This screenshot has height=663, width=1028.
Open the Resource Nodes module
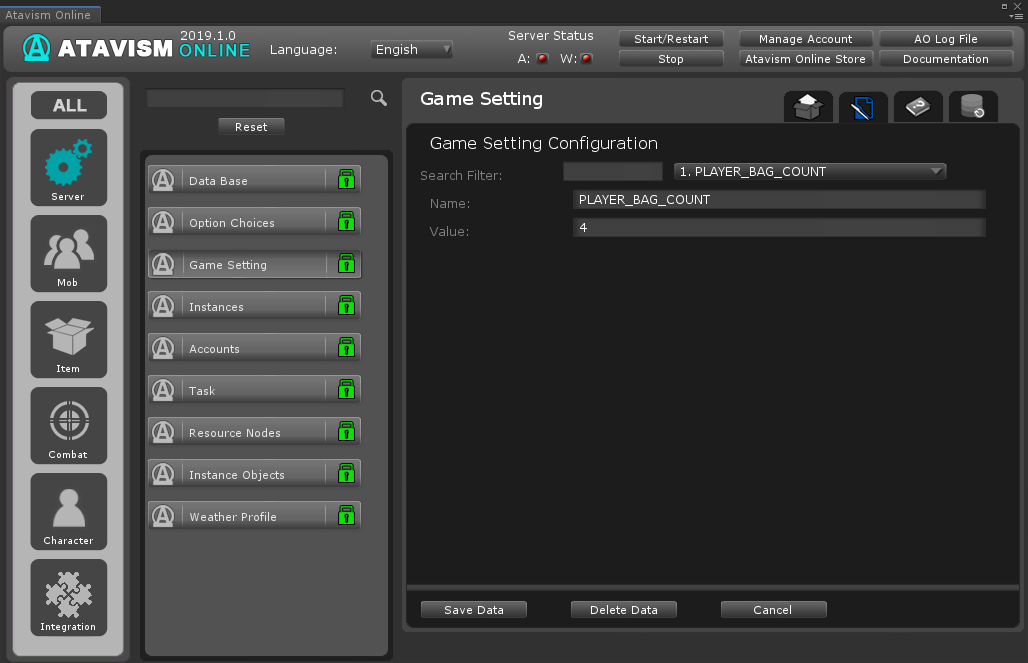(x=236, y=432)
